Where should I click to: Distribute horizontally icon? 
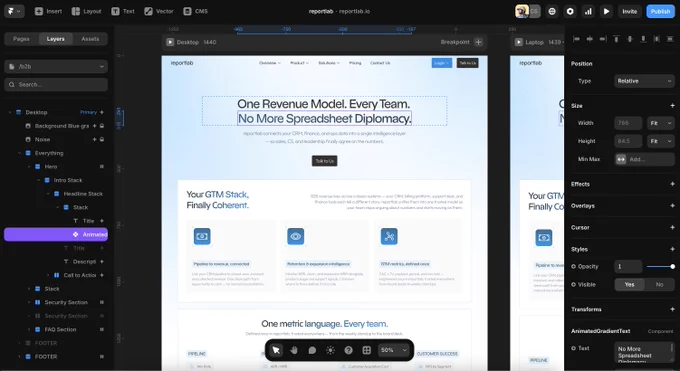(657, 39)
